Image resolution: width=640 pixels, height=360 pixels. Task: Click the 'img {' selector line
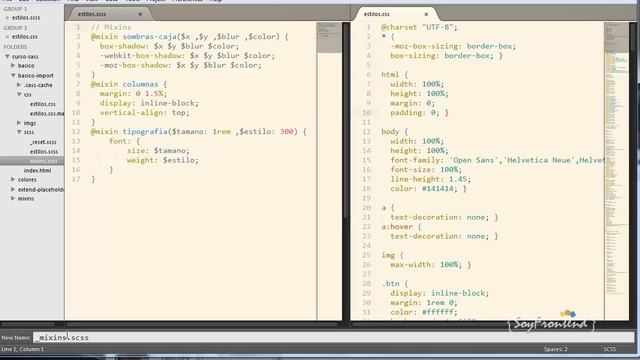pyautogui.click(x=392, y=255)
